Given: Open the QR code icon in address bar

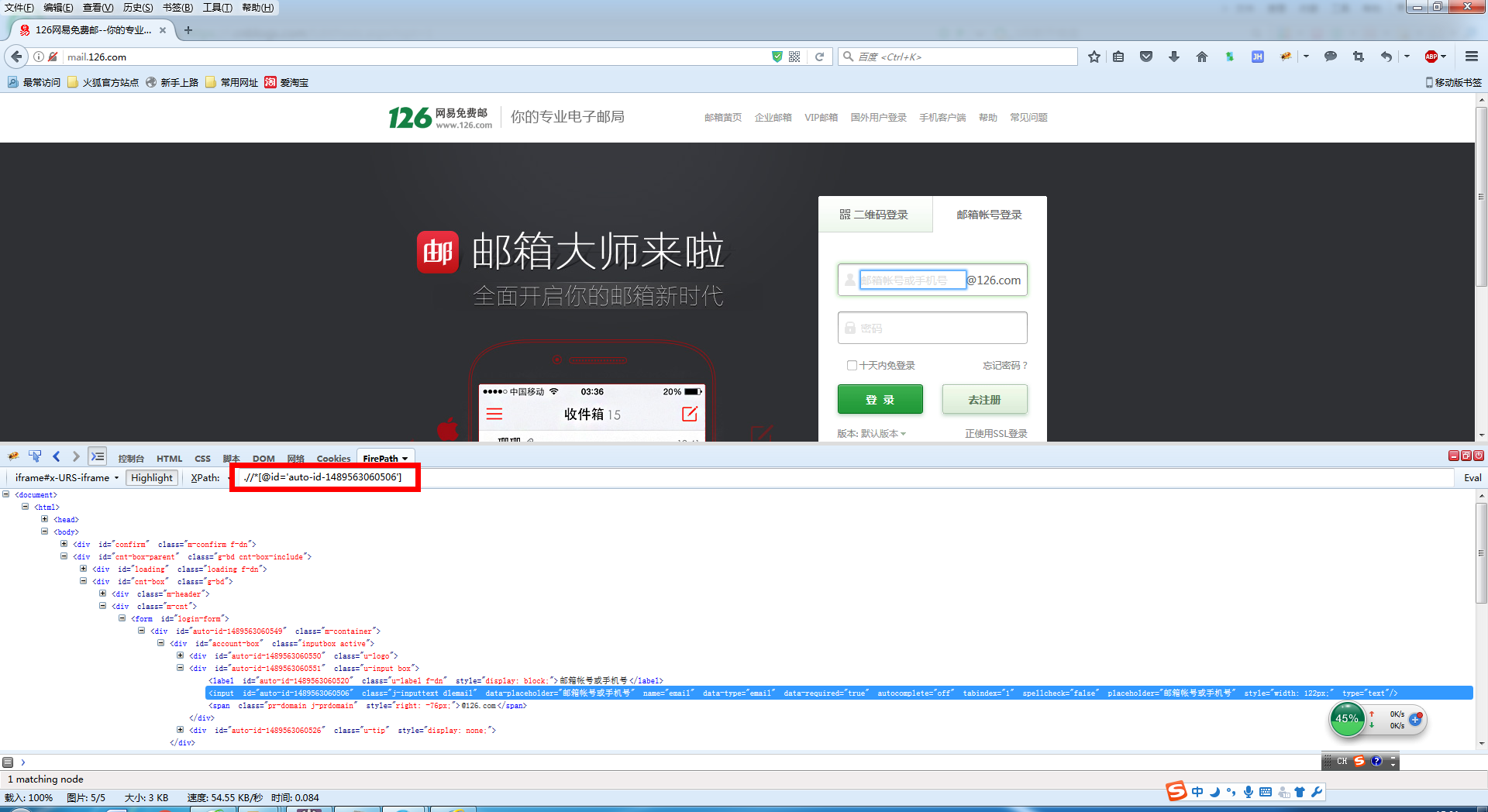Looking at the screenshot, I should [x=794, y=57].
